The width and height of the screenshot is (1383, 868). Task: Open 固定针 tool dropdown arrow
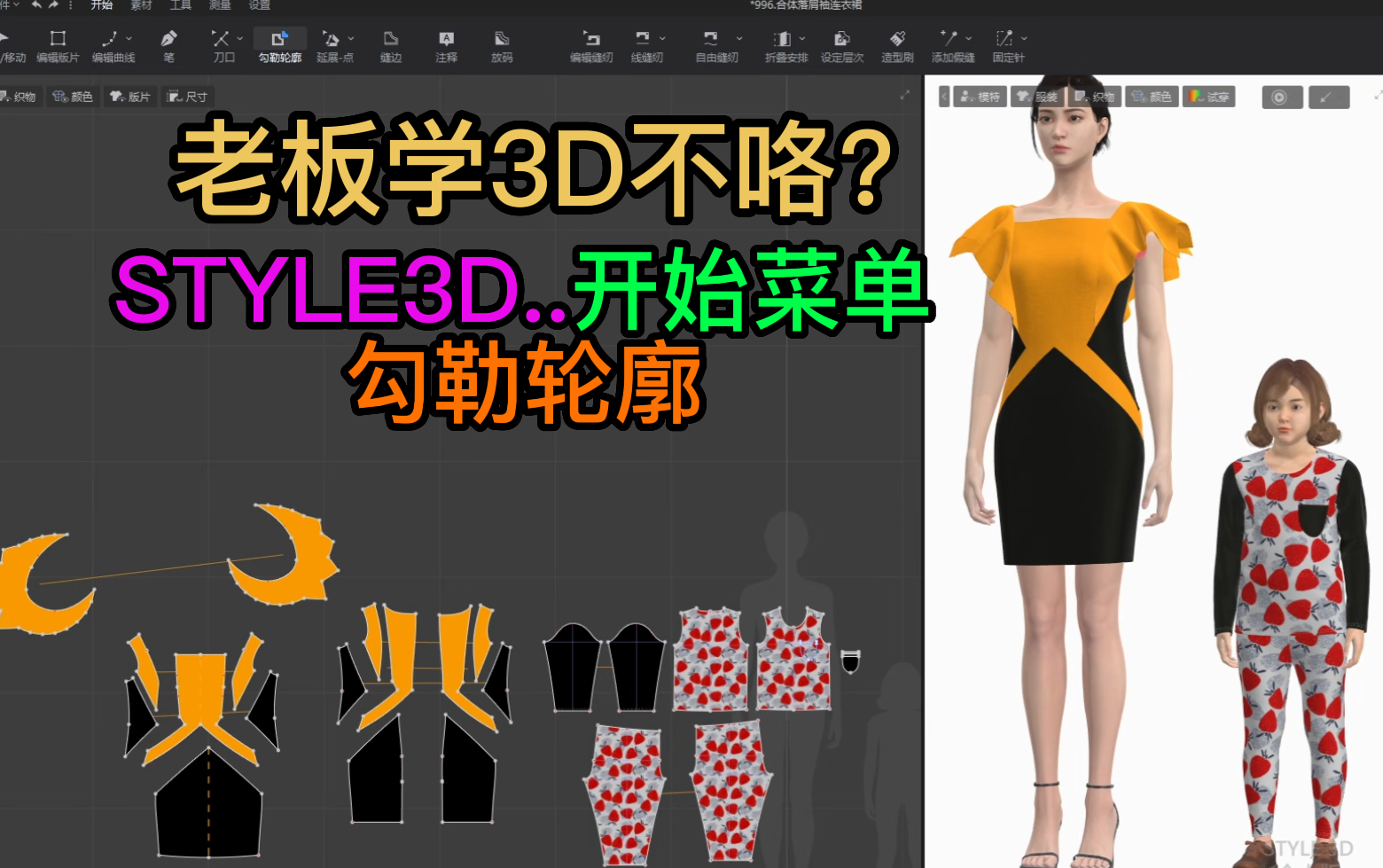coord(1024,38)
